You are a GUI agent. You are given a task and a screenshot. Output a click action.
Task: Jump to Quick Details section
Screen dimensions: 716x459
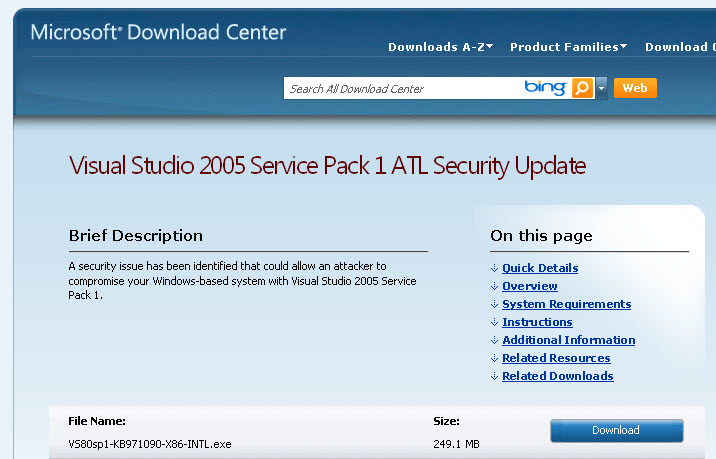click(x=540, y=268)
